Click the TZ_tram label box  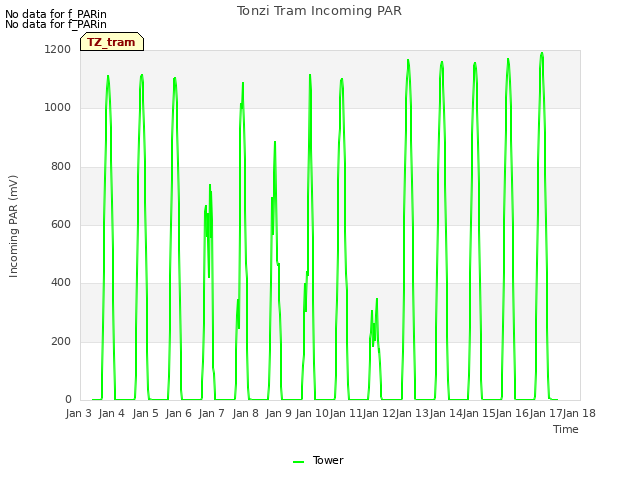tap(112, 42)
